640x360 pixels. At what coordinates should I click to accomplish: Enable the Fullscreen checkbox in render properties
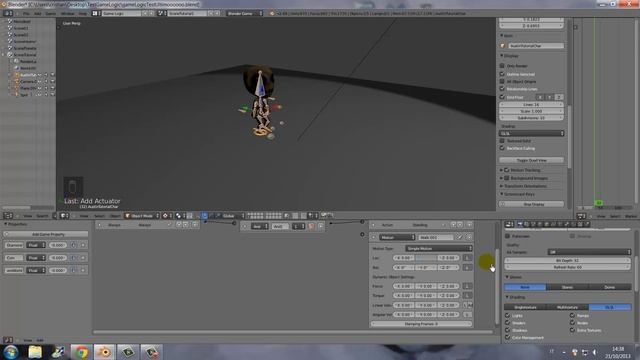tap(507, 236)
